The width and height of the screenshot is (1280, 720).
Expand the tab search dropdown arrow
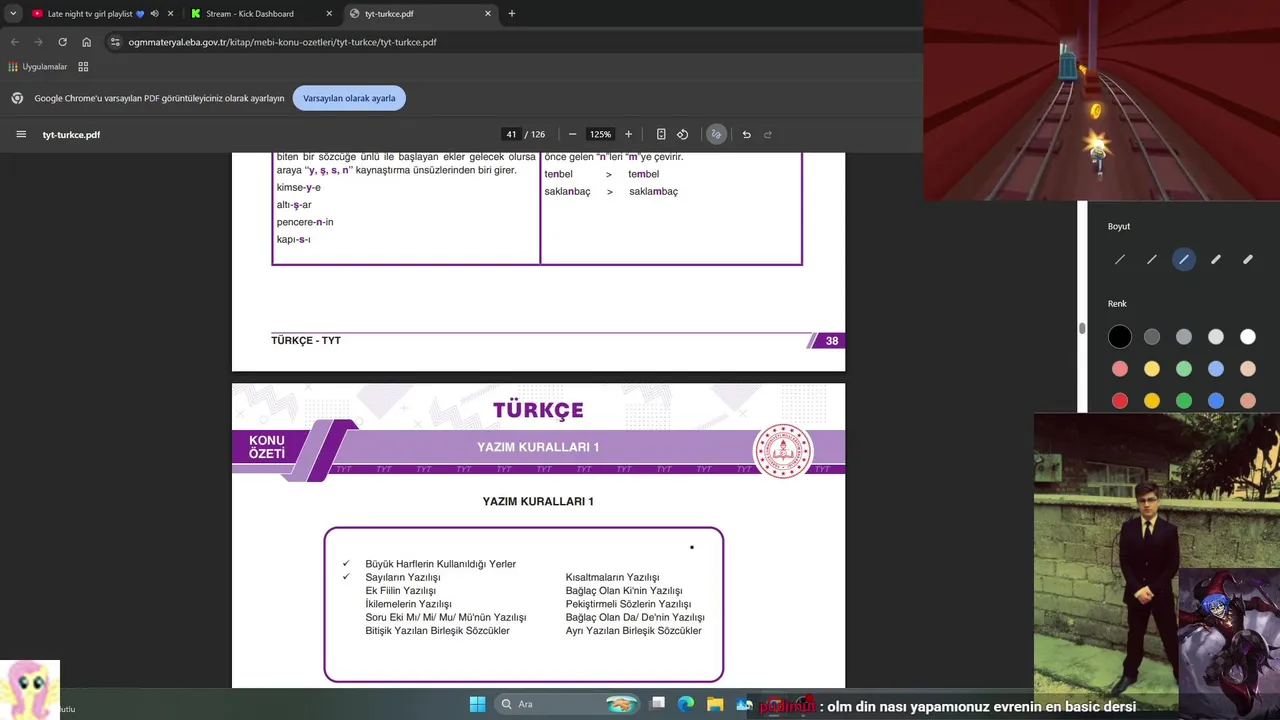pos(13,14)
